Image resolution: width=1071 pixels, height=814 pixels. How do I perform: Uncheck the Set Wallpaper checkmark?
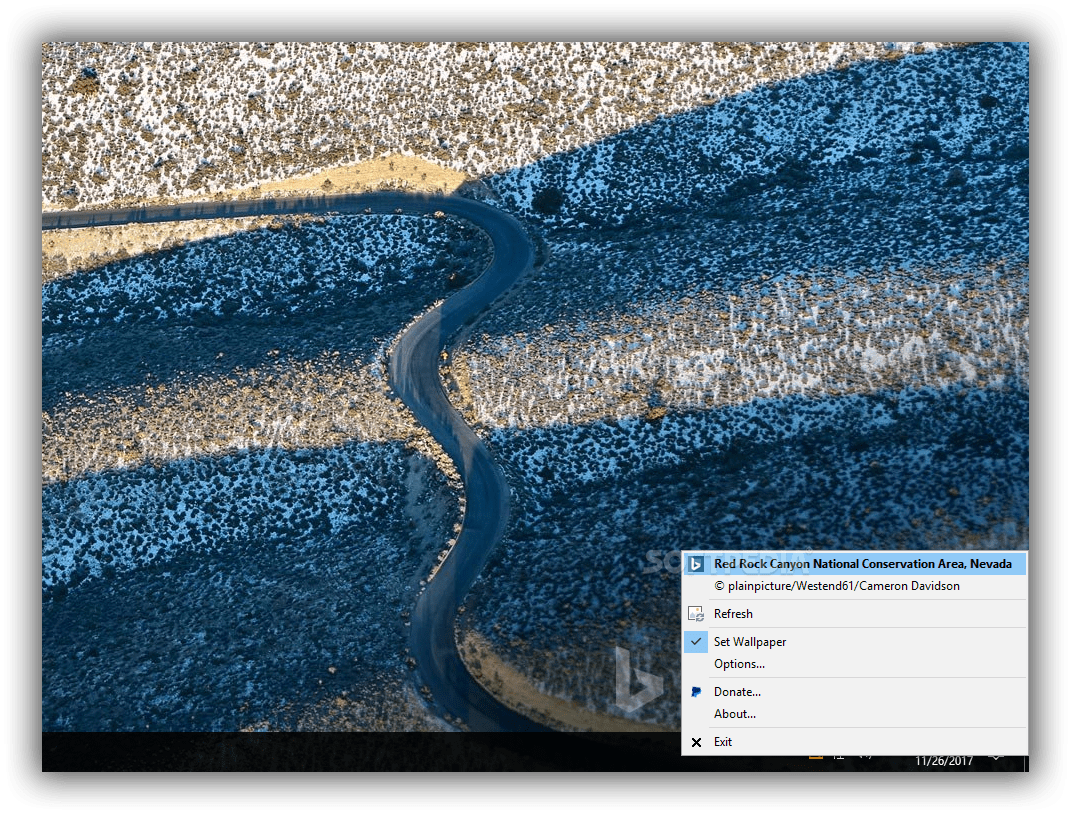[696, 642]
